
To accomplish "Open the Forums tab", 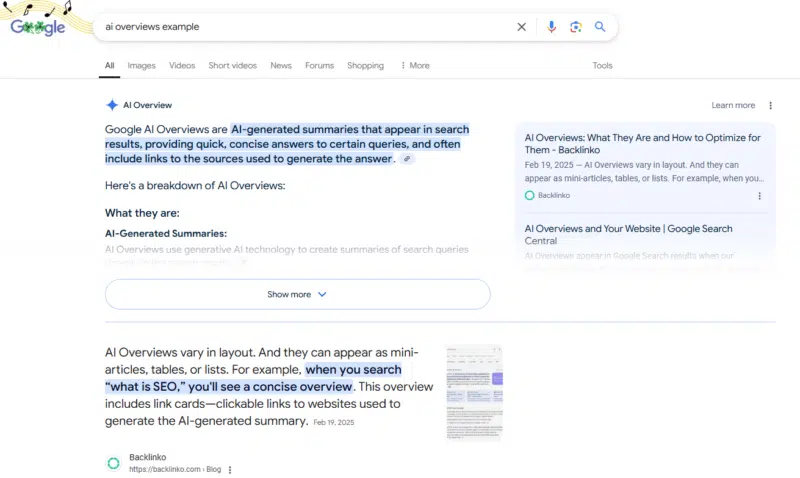I will pyautogui.click(x=319, y=65).
